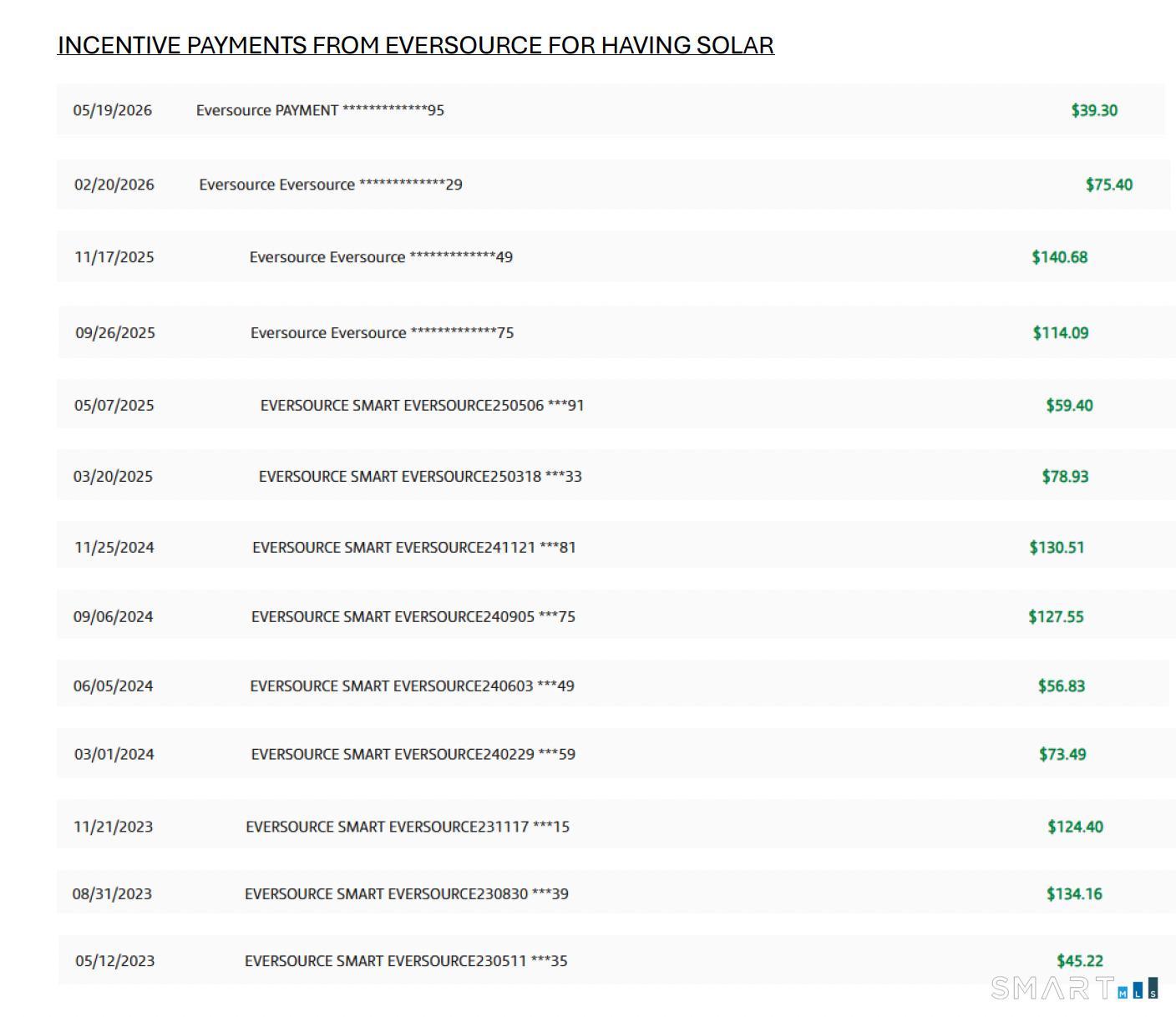1176x1017 pixels.
Task: Click the EVERSOURCE250506 description
Action: pos(423,406)
